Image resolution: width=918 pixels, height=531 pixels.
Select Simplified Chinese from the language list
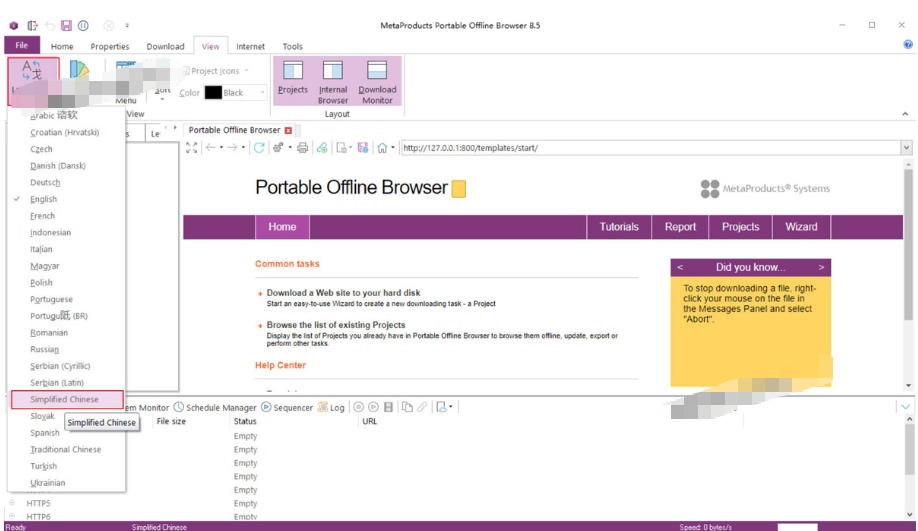65,399
